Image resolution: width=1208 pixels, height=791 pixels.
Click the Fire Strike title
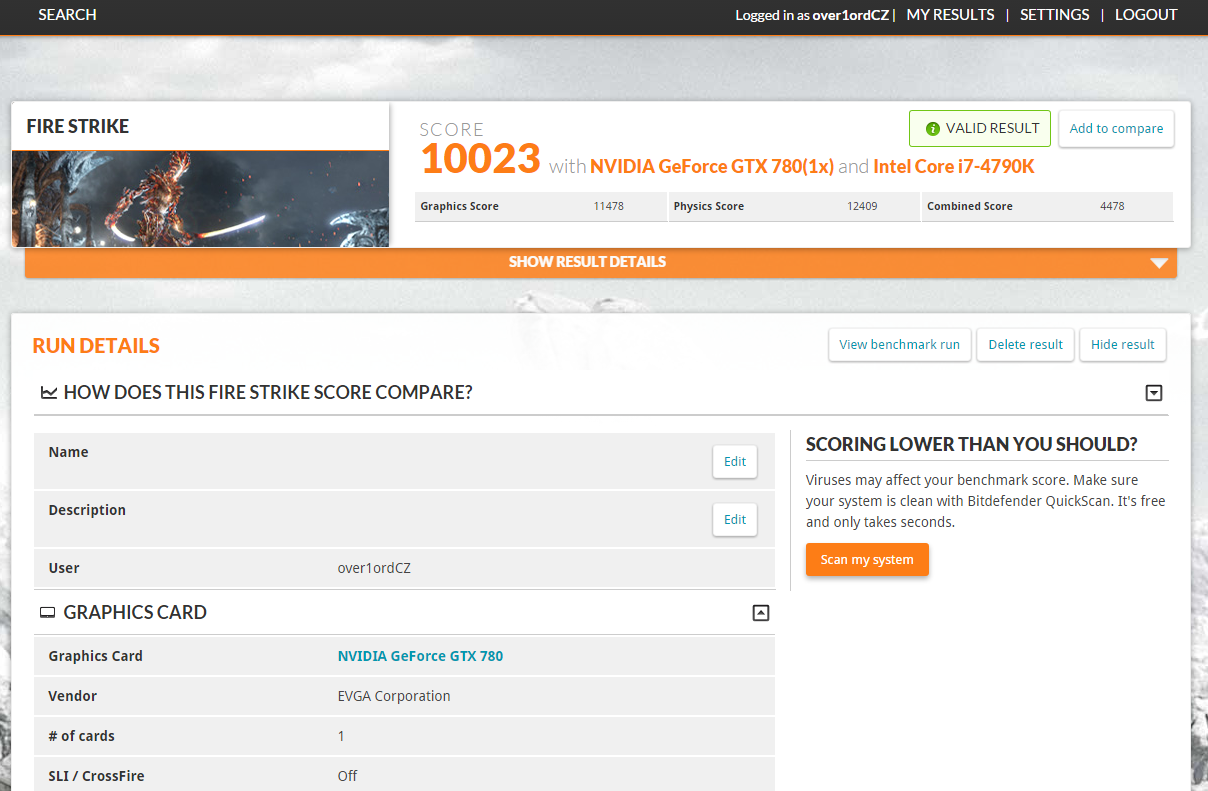point(78,126)
